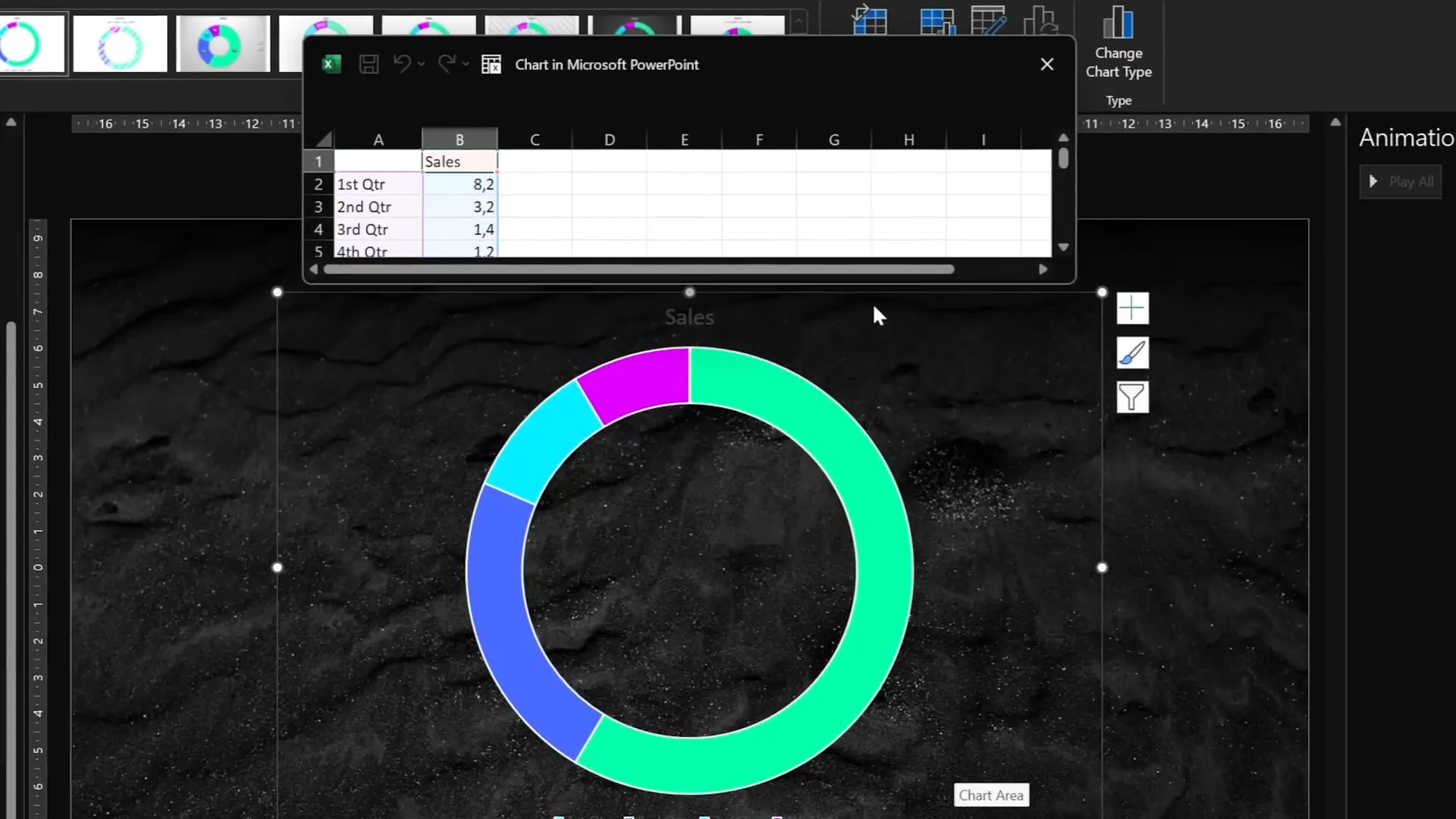The height and width of the screenshot is (819, 1456).
Task: Click spreadsheet horizontal scrollbar thumb
Action: 639,269
